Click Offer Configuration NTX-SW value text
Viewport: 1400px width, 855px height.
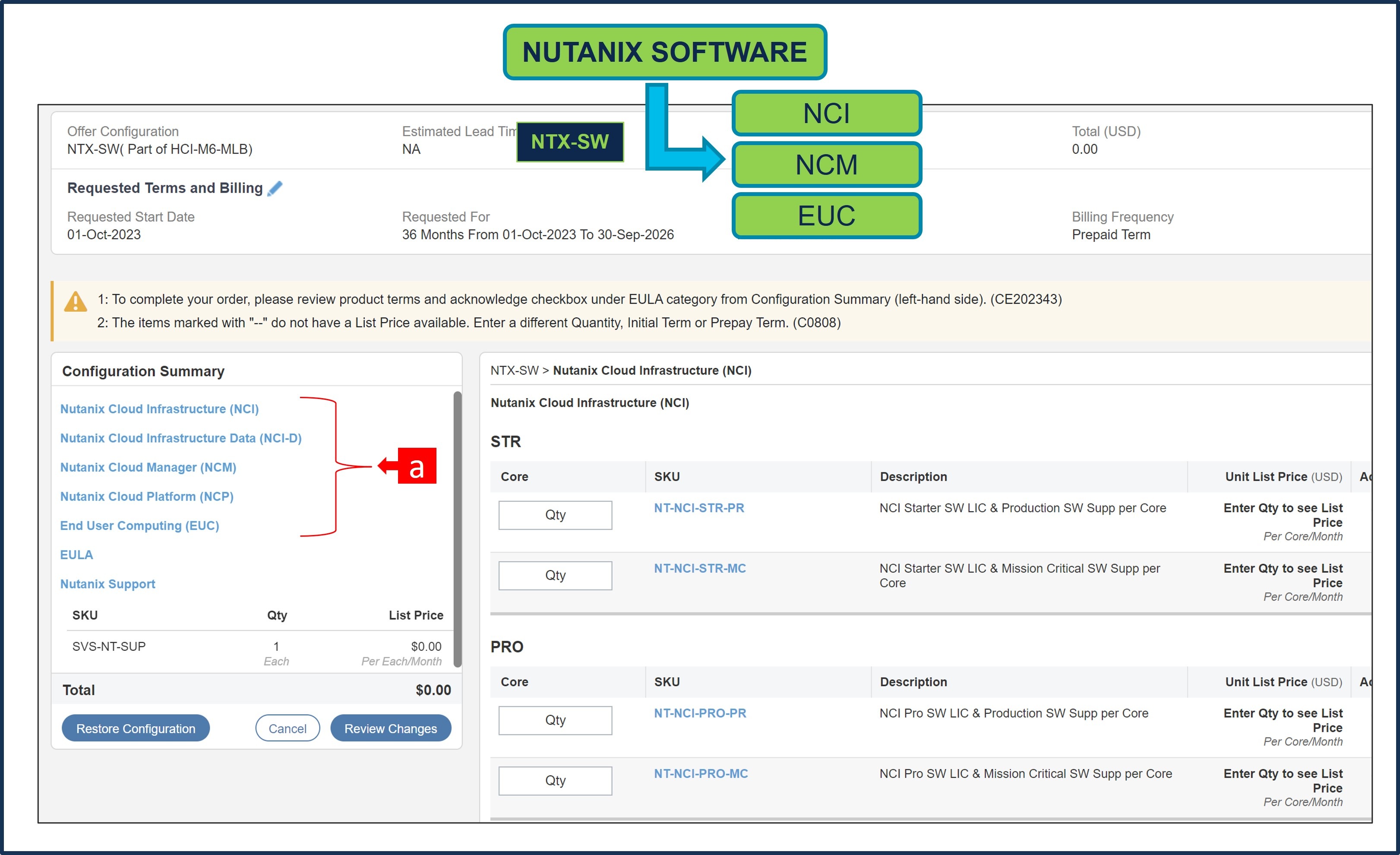point(160,149)
